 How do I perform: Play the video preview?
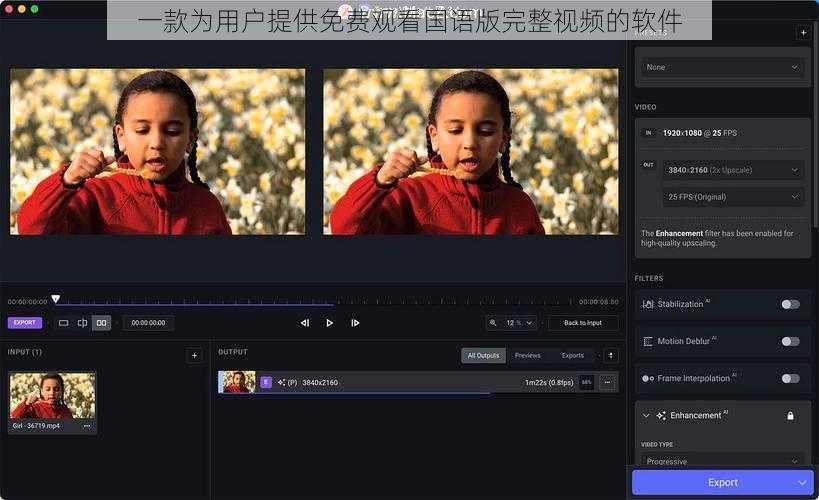coord(330,323)
